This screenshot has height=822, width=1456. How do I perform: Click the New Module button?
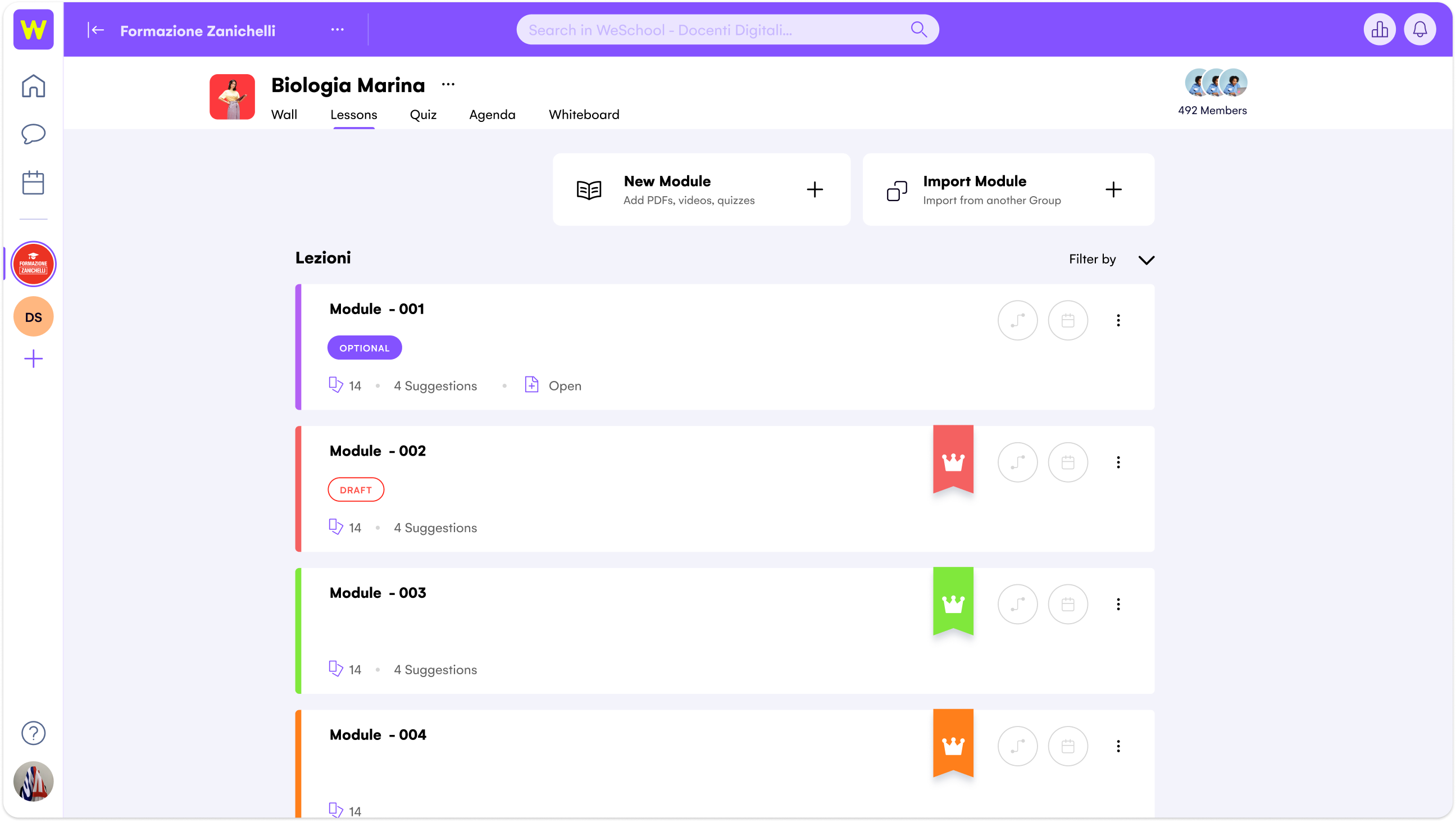click(701, 189)
